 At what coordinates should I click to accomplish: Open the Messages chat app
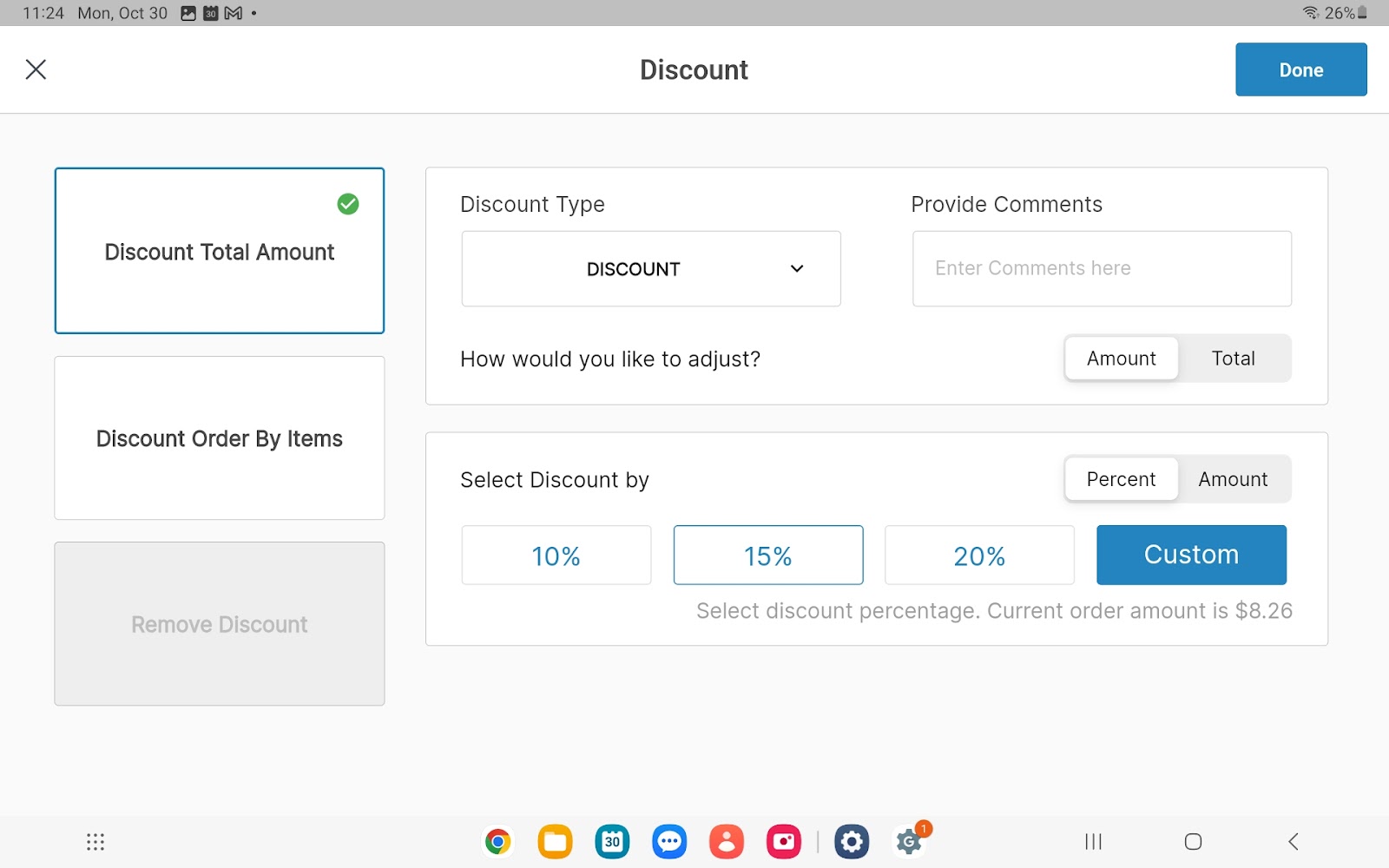pyautogui.click(x=669, y=841)
